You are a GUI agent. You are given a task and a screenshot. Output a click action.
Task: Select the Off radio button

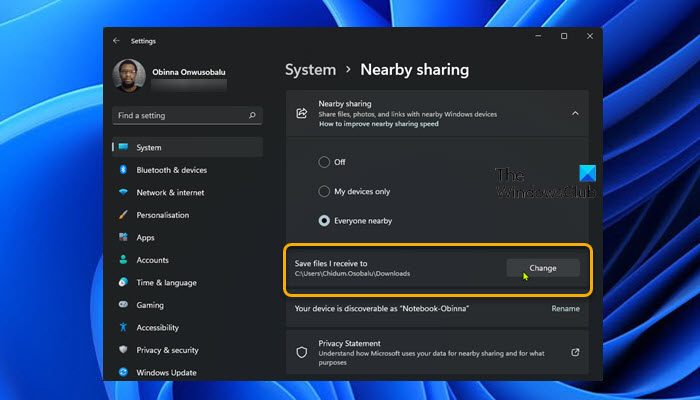pos(324,162)
